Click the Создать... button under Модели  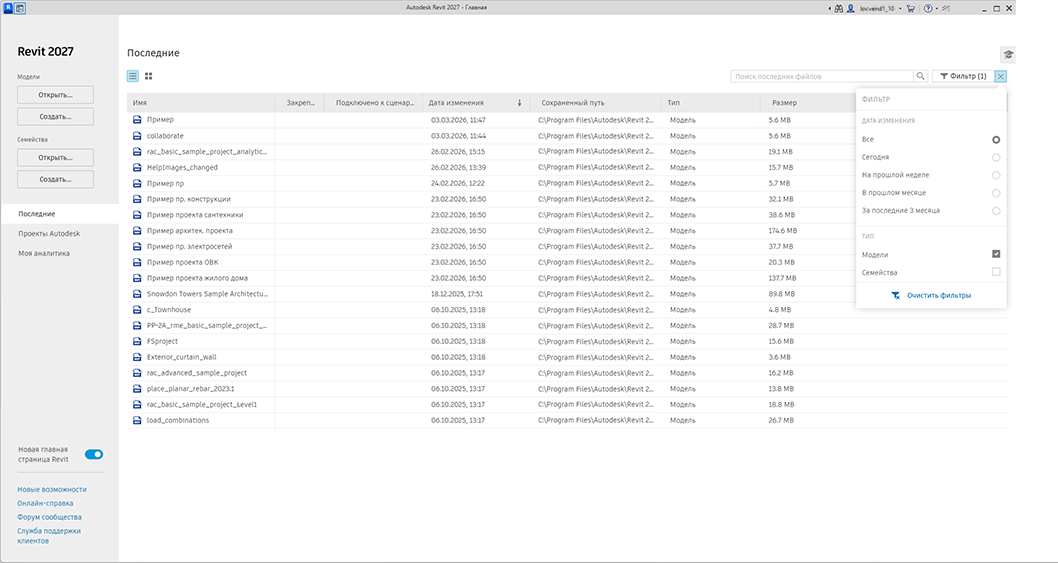click(55, 117)
